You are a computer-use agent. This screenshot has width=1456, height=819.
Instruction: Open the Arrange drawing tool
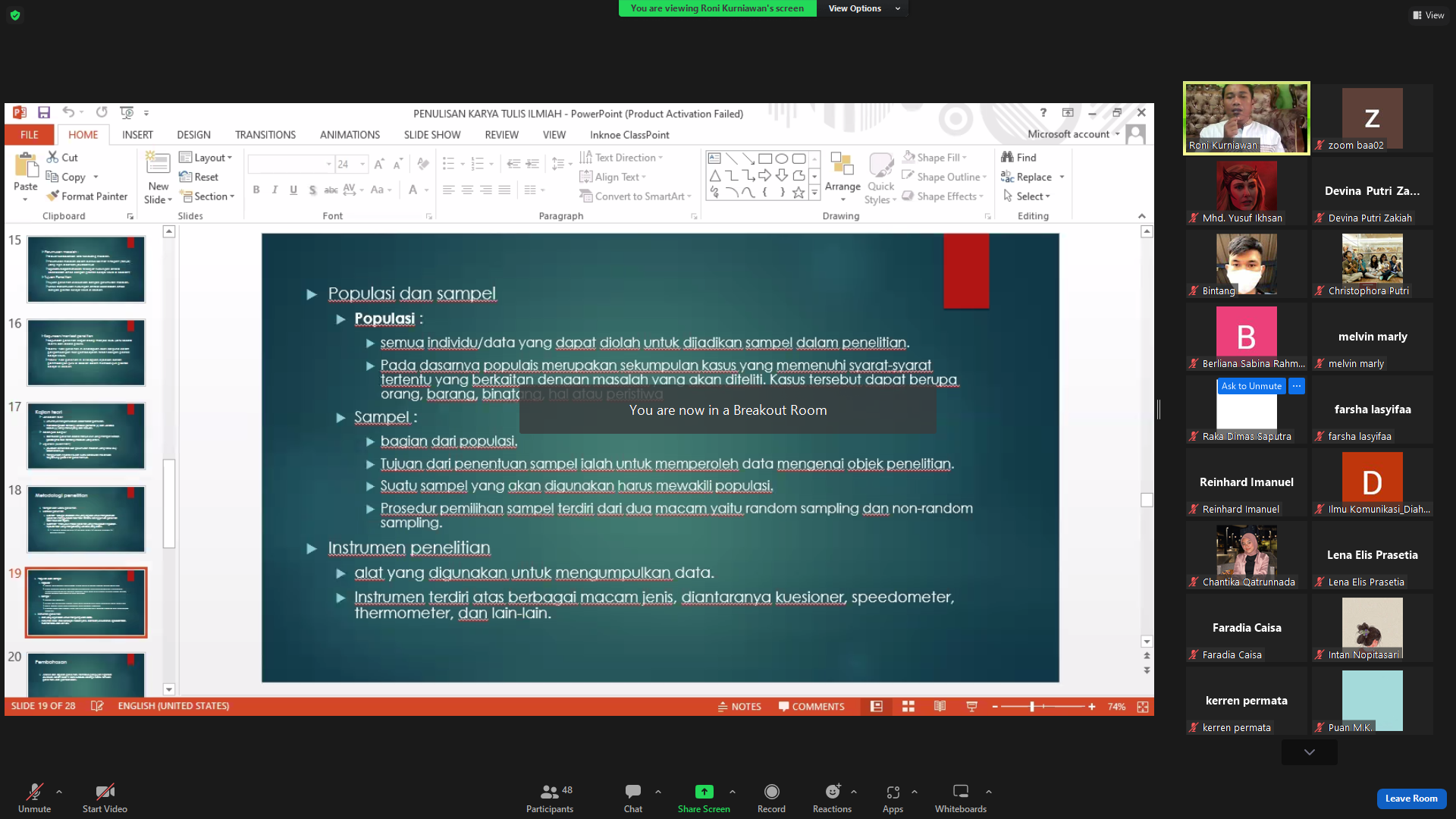click(843, 176)
